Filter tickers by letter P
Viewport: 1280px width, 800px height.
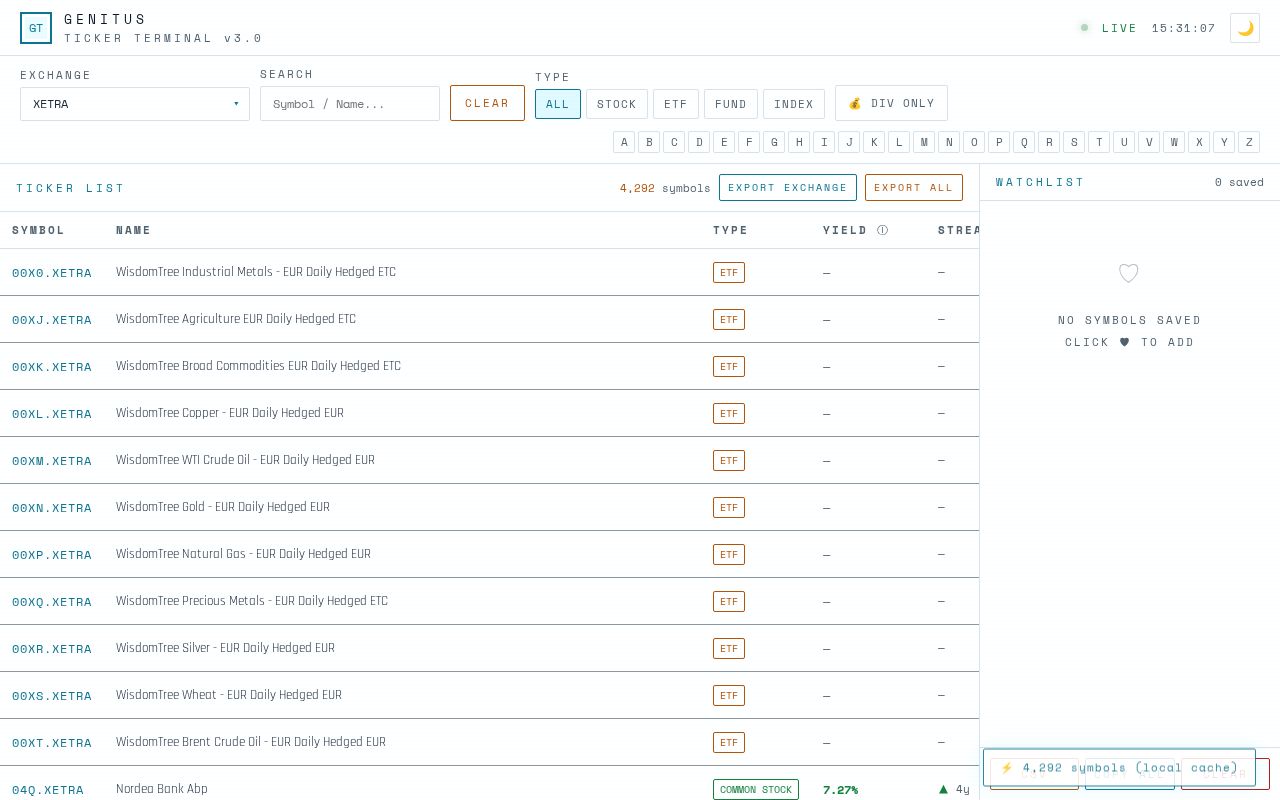click(999, 142)
